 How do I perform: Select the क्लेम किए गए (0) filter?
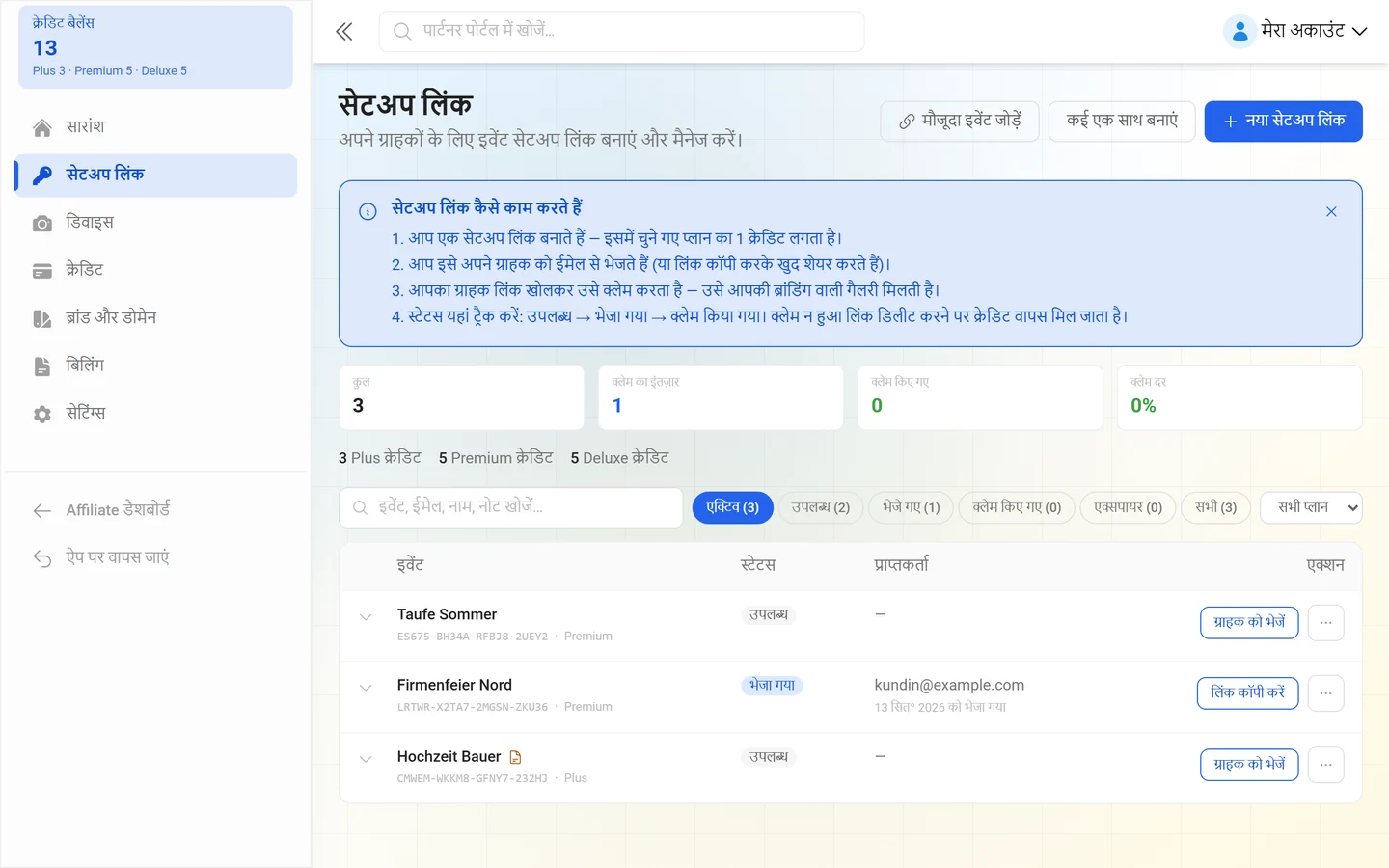1017,507
